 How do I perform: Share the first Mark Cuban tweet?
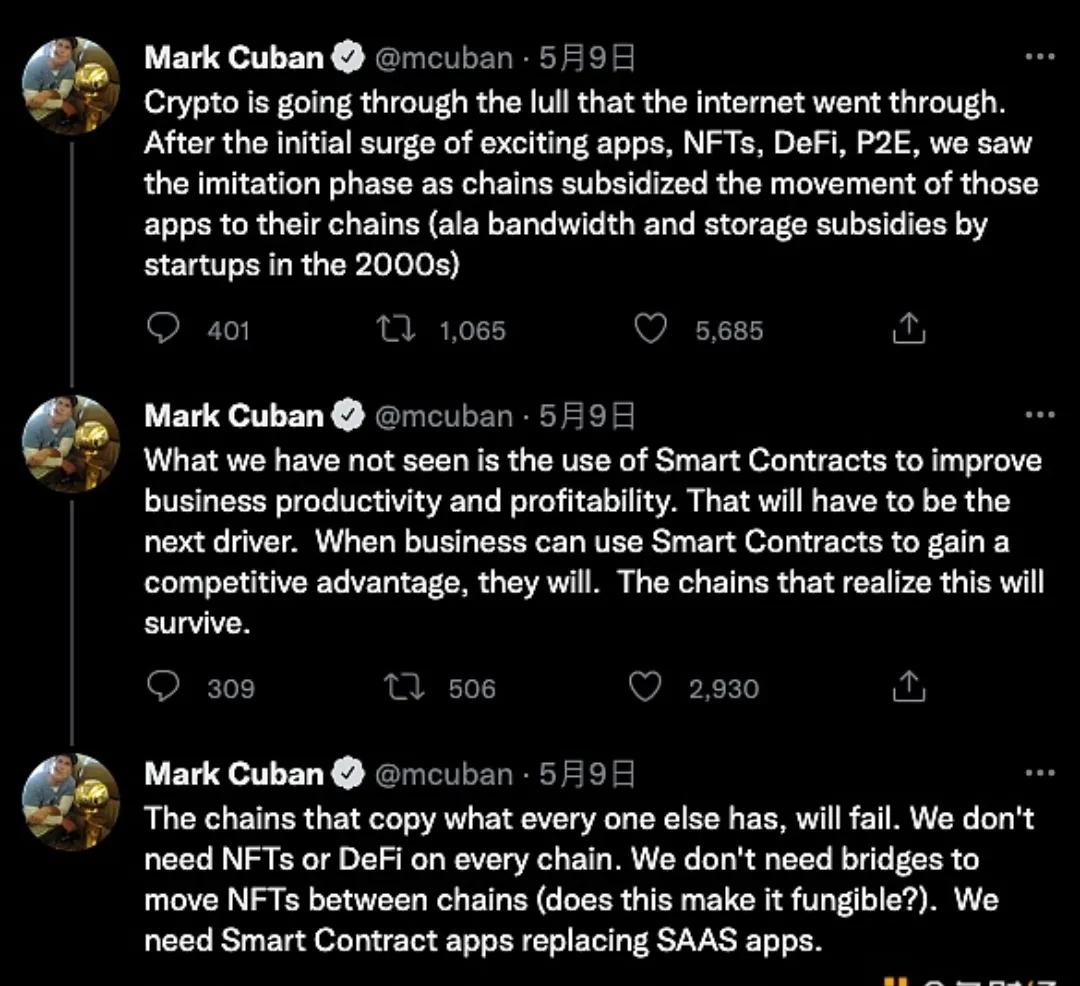click(x=907, y=329)
